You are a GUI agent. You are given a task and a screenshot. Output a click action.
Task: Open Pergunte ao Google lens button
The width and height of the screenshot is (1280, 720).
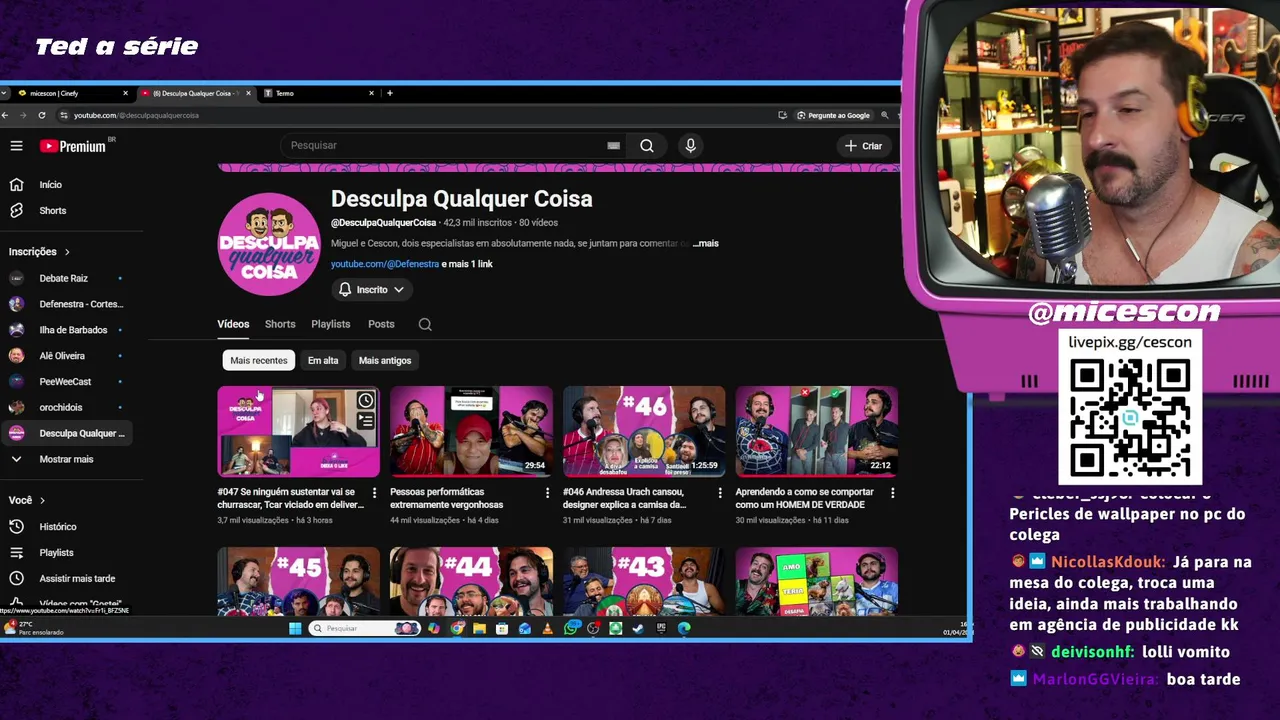(833, 115)
